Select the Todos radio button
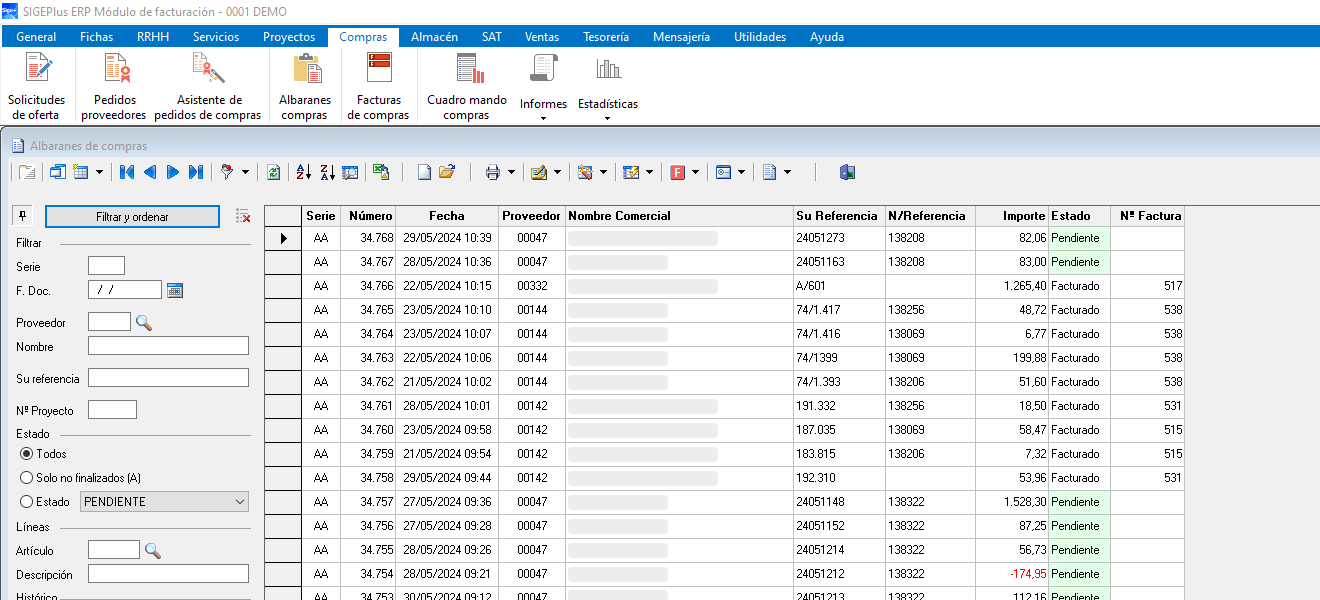 [27, 454]
